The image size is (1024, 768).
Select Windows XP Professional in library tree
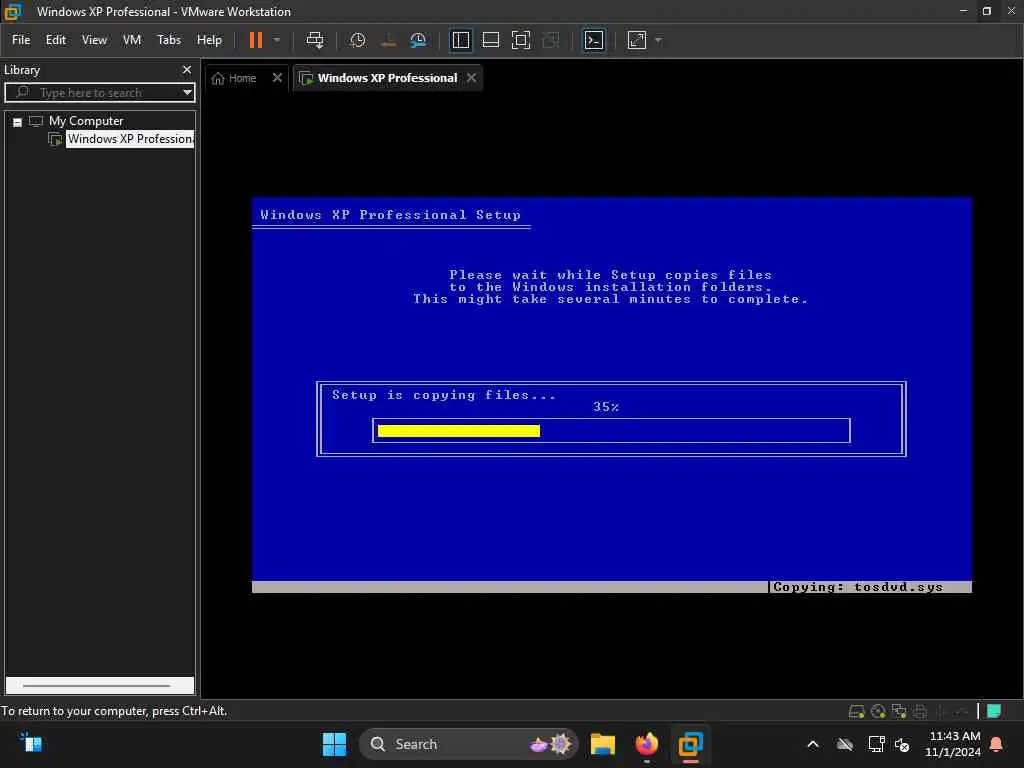[x=130, y=139]
